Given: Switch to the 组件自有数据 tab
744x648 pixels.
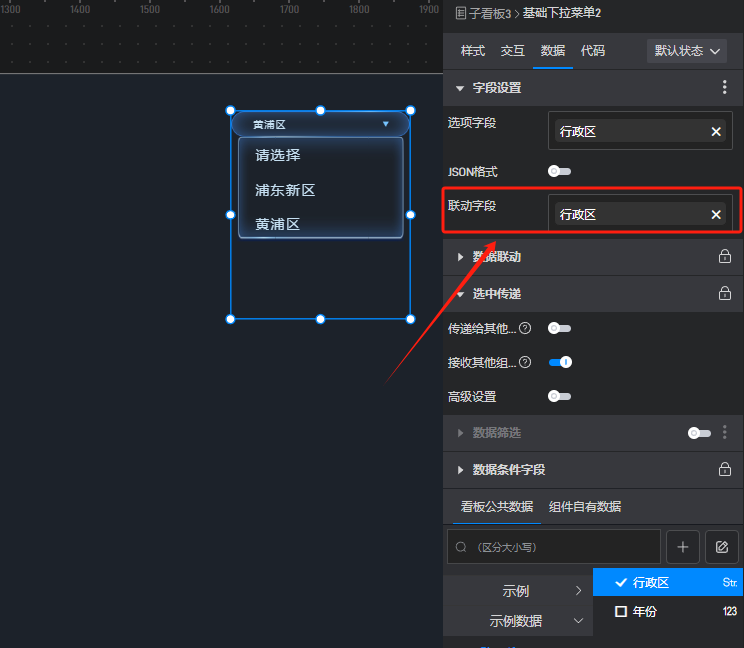Looking at the screenshot, I should pos(585,506).
